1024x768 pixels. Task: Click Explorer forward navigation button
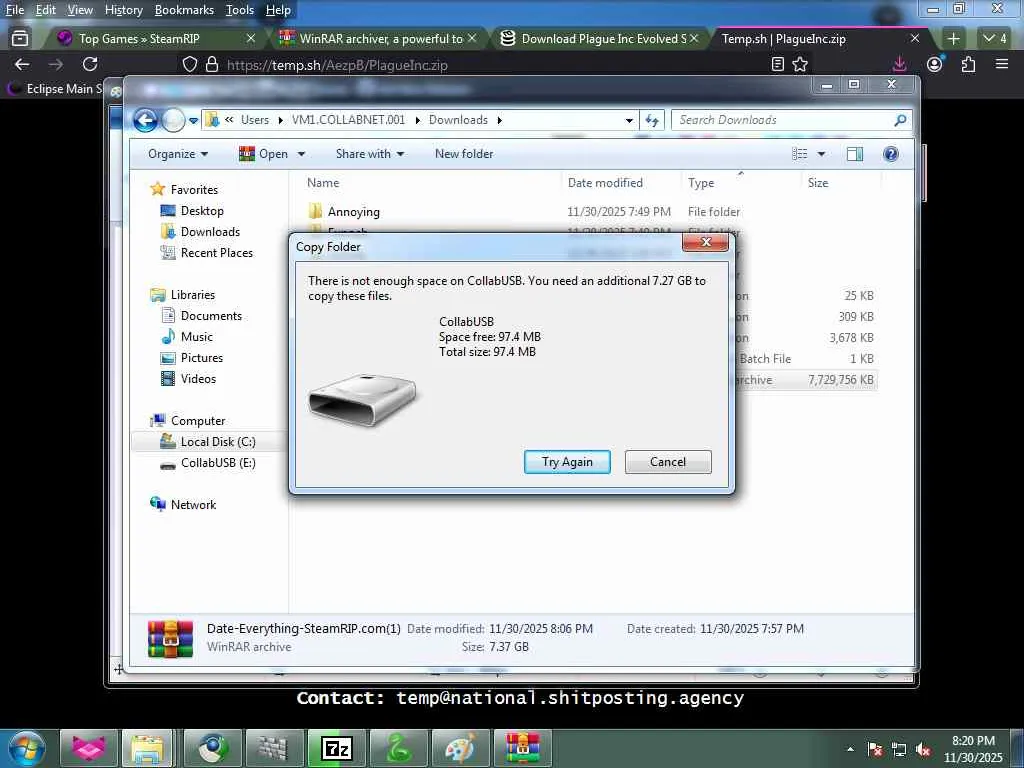pyautogui.click(x=173, y=120)
